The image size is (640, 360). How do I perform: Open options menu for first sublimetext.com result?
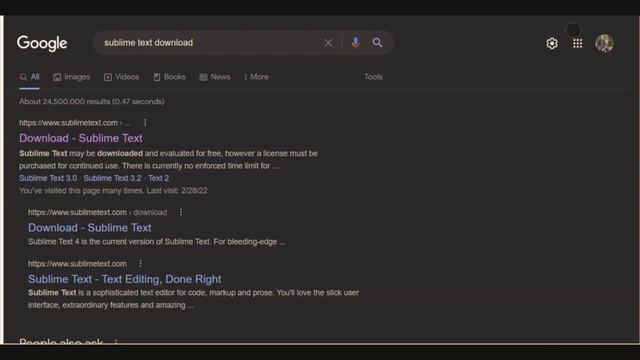[145, 122]
